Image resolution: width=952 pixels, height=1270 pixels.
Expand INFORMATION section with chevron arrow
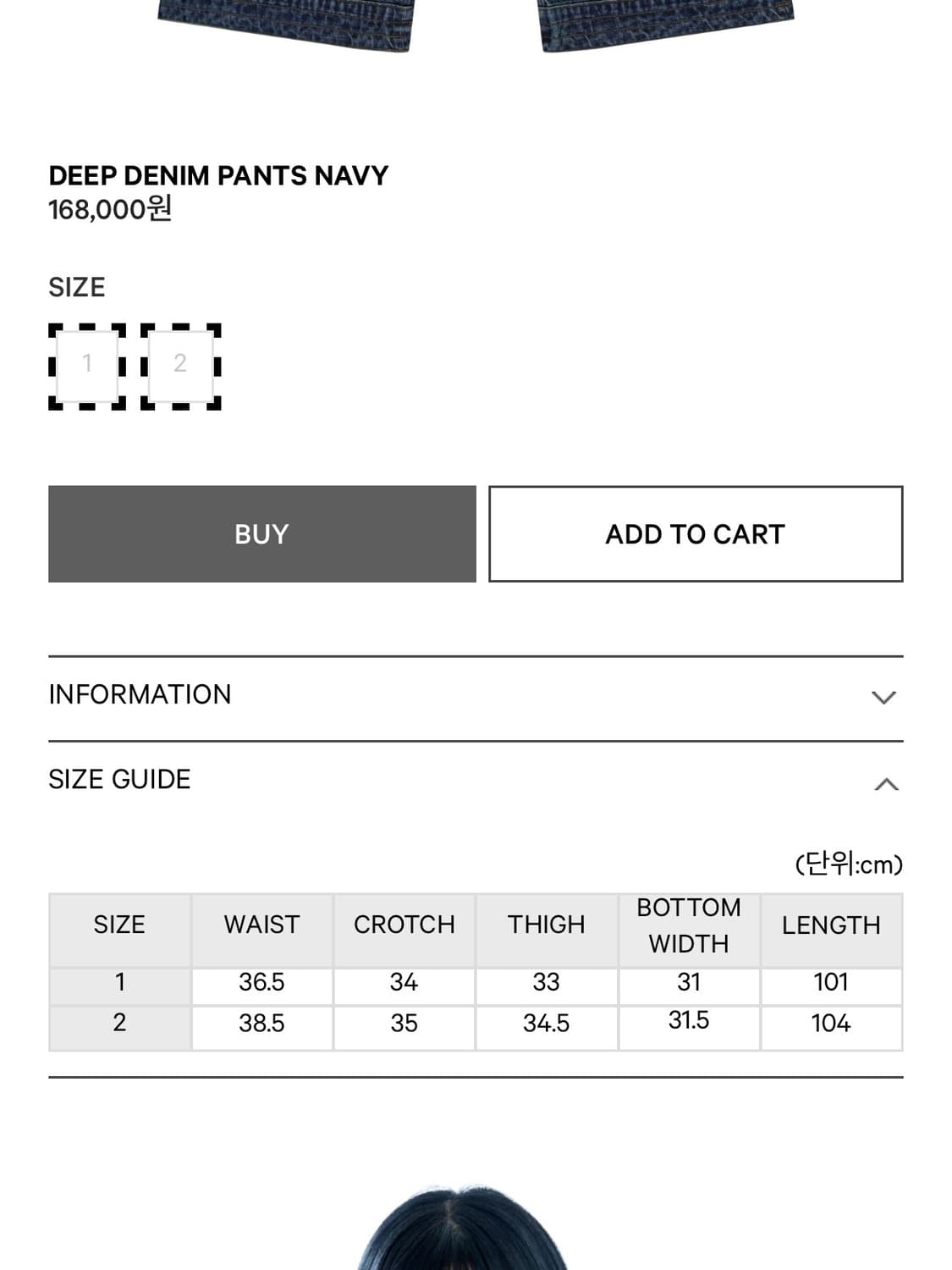[883, 697]
